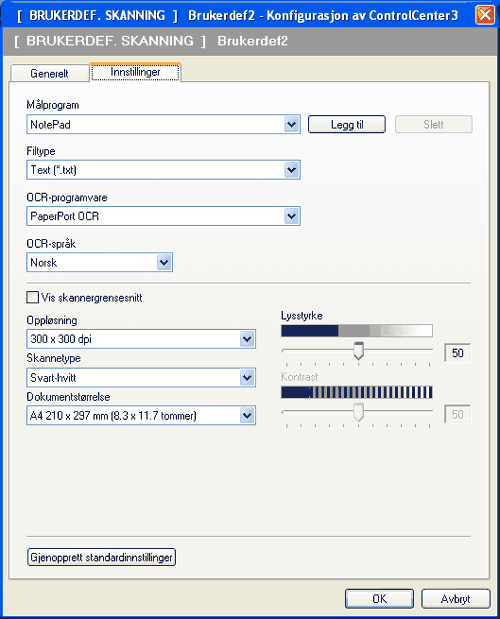Click the Kontrast value field showing 50
500x619 pixels.
click(457, 414)
